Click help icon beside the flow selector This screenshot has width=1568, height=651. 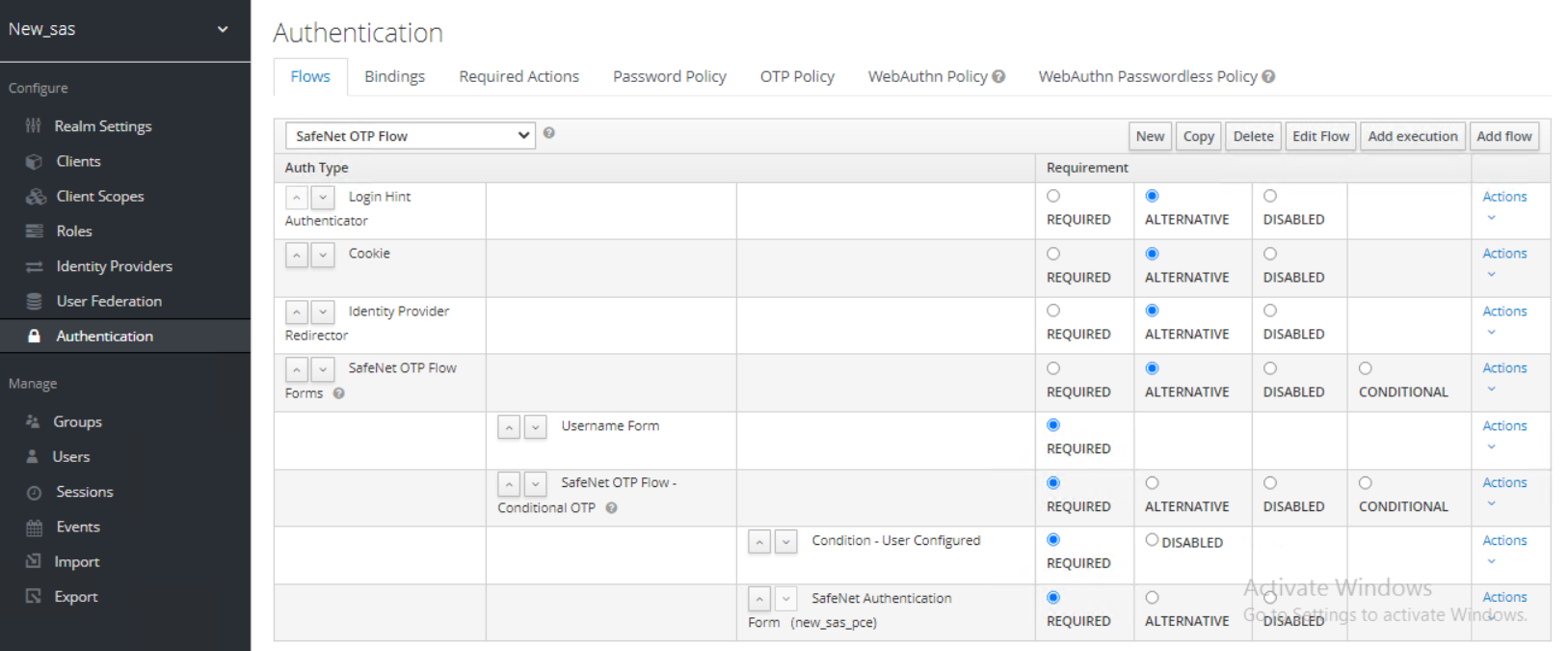point(548,133)
